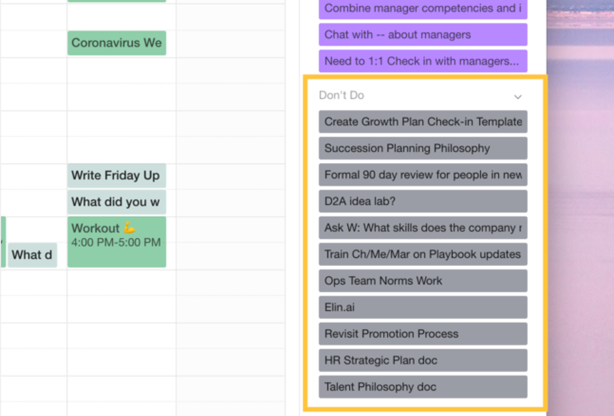Open 'What did you w' calendar block
This screenshot has height=416, width=614.
(117, 202)
